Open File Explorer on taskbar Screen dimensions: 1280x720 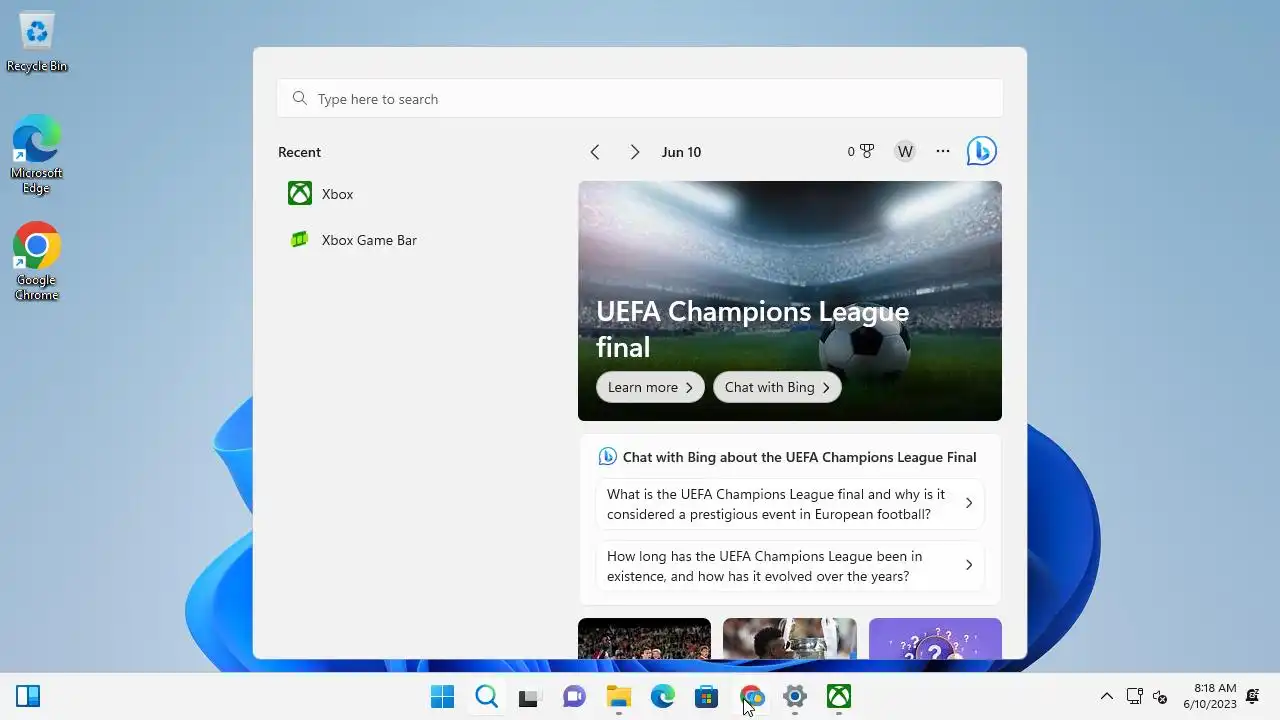click(x=619, y=696)
